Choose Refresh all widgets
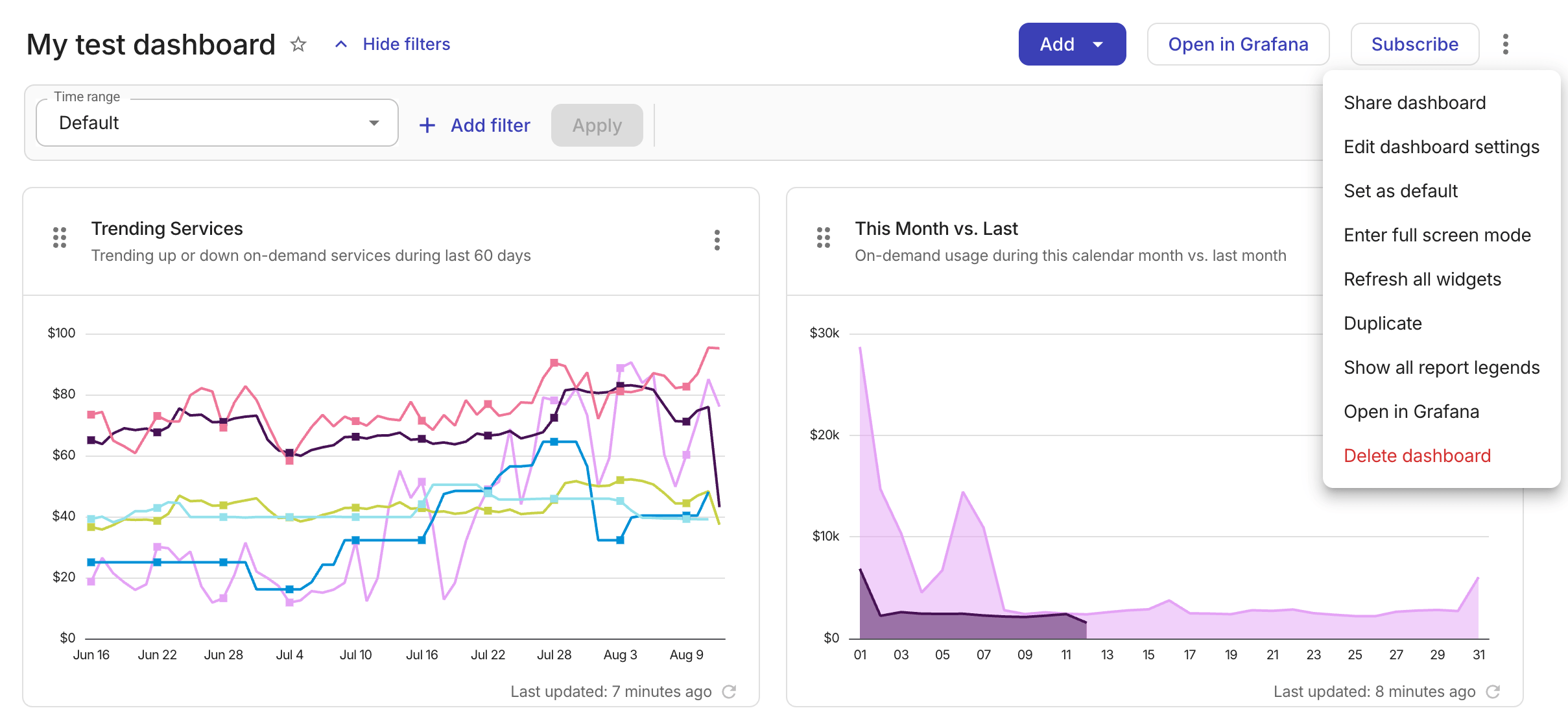1568x719 pixels. coord(1422,279)
